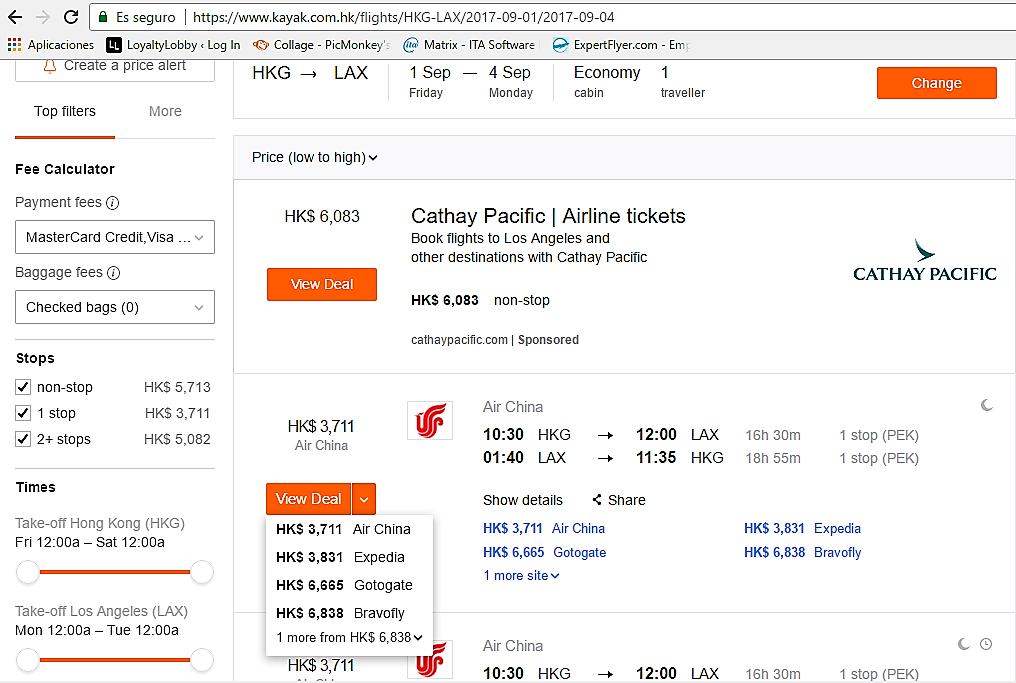This screenshot has width=1016, height=683.
Task: Open the Show details link
Action: coord(522,500)
